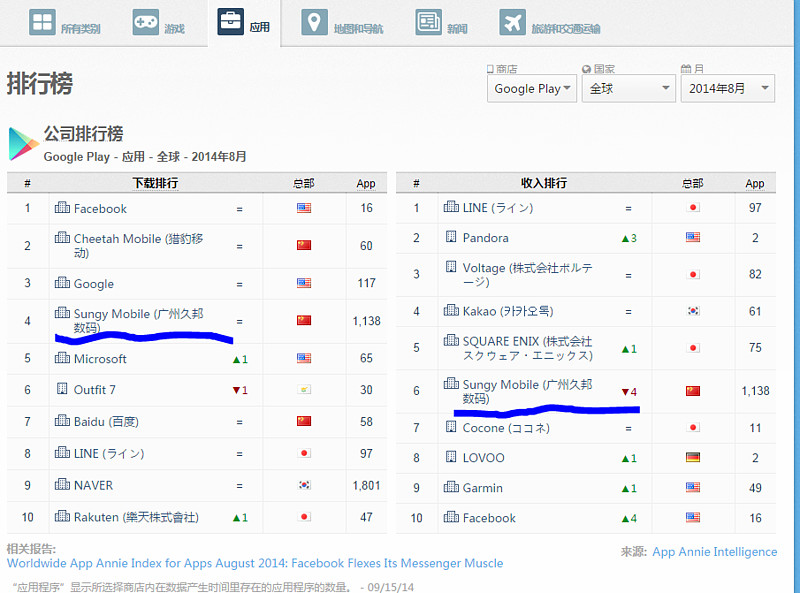Click Cocone in the revenue ranking
The image size is (800, 593).
coord(506,428)
